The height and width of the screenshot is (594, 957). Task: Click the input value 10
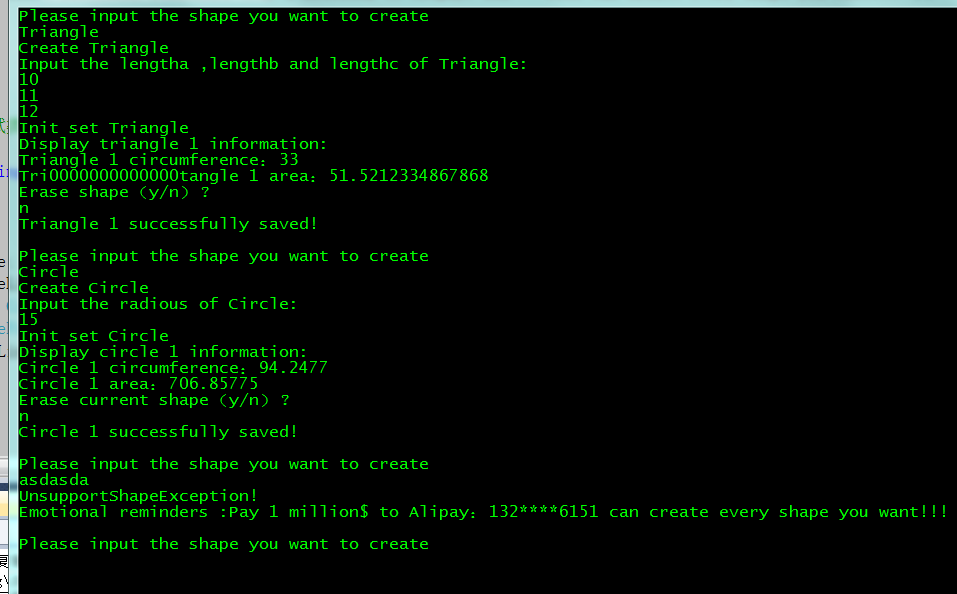point(29,80)
